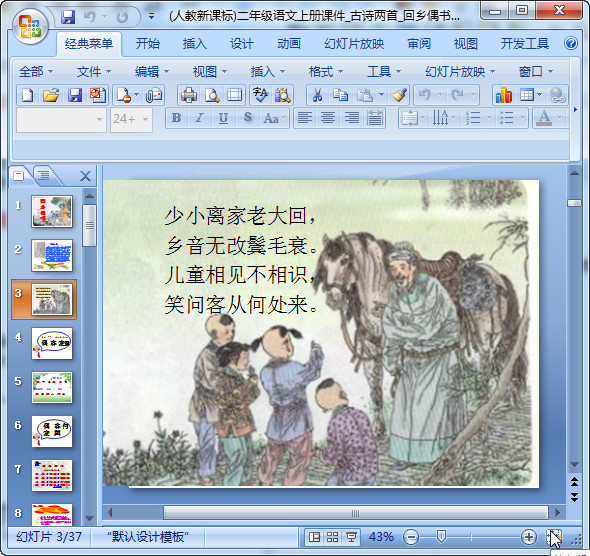Toggle text shadow
The width and height of the screenshot is (590, 556).
(x=247, y=118)
